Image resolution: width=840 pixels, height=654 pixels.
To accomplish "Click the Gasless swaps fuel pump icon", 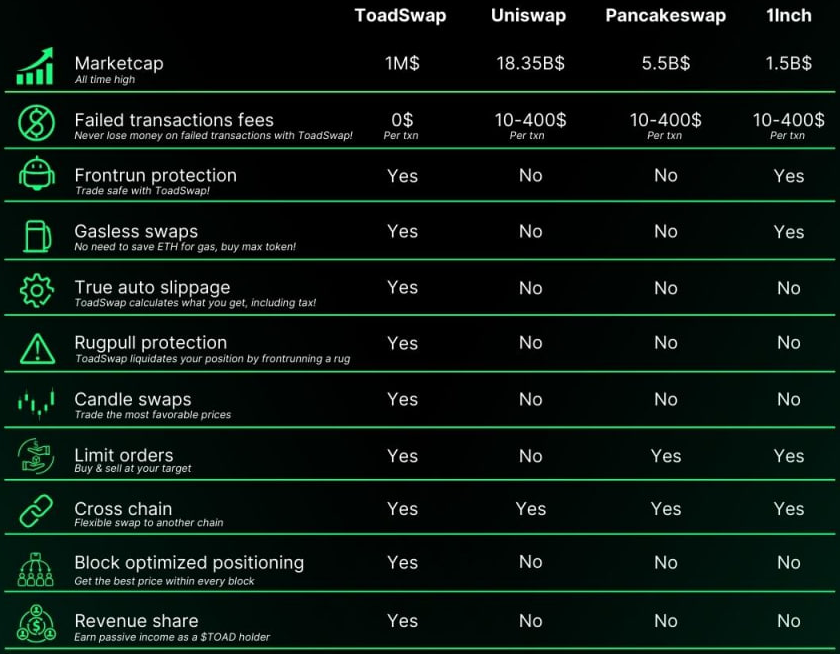I will [36, 235].
